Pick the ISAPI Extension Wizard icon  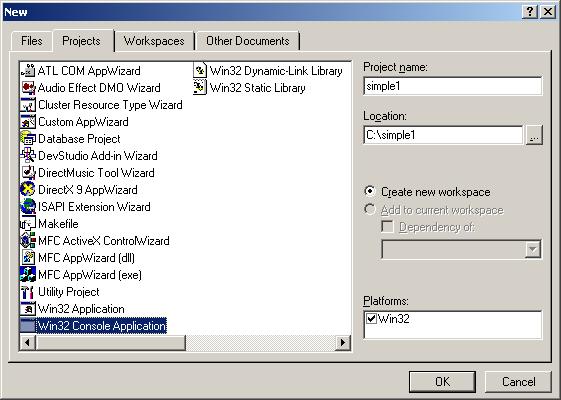(28, 207)
